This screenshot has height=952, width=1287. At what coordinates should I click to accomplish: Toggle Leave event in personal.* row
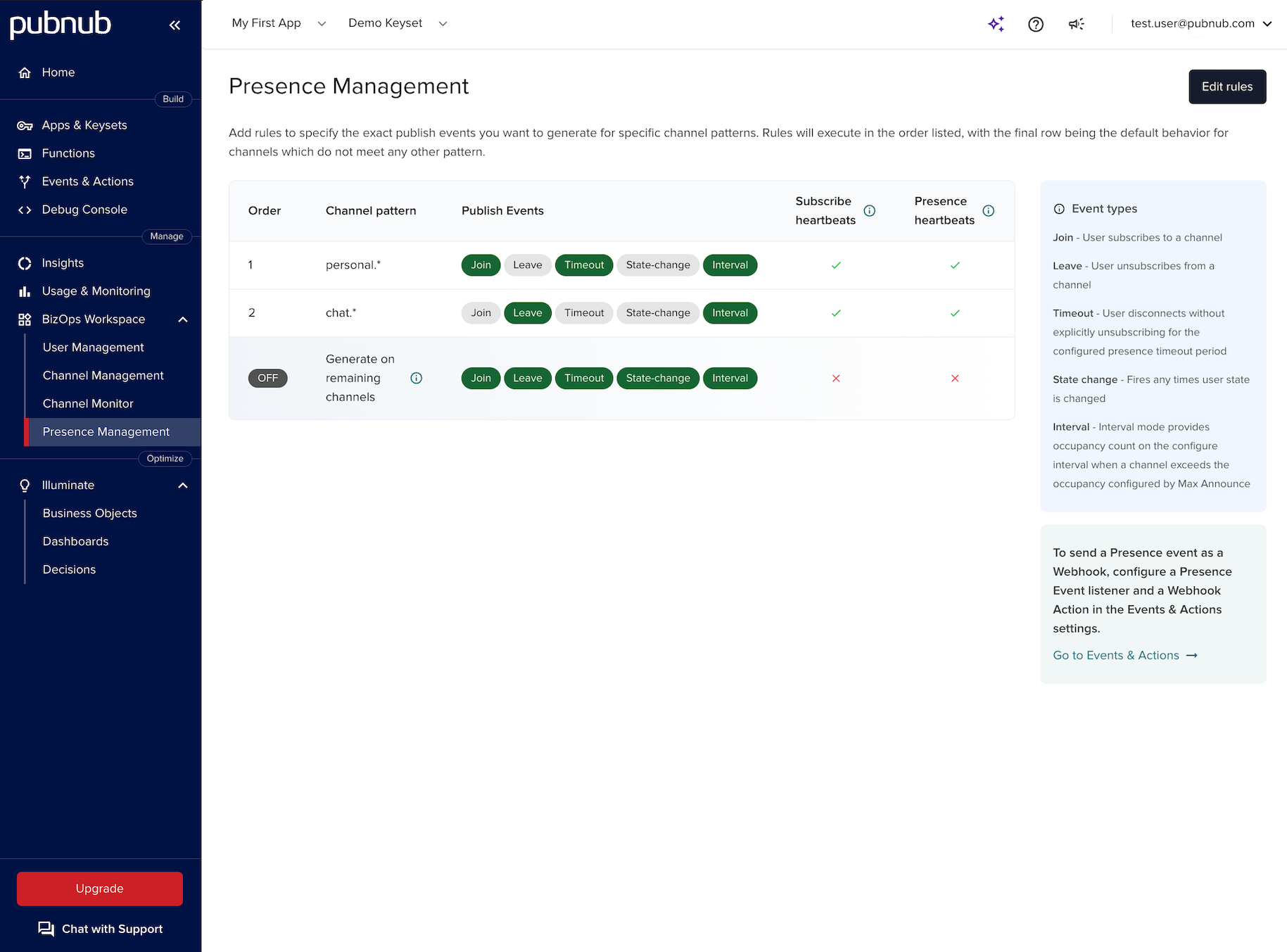pos(528,265)
